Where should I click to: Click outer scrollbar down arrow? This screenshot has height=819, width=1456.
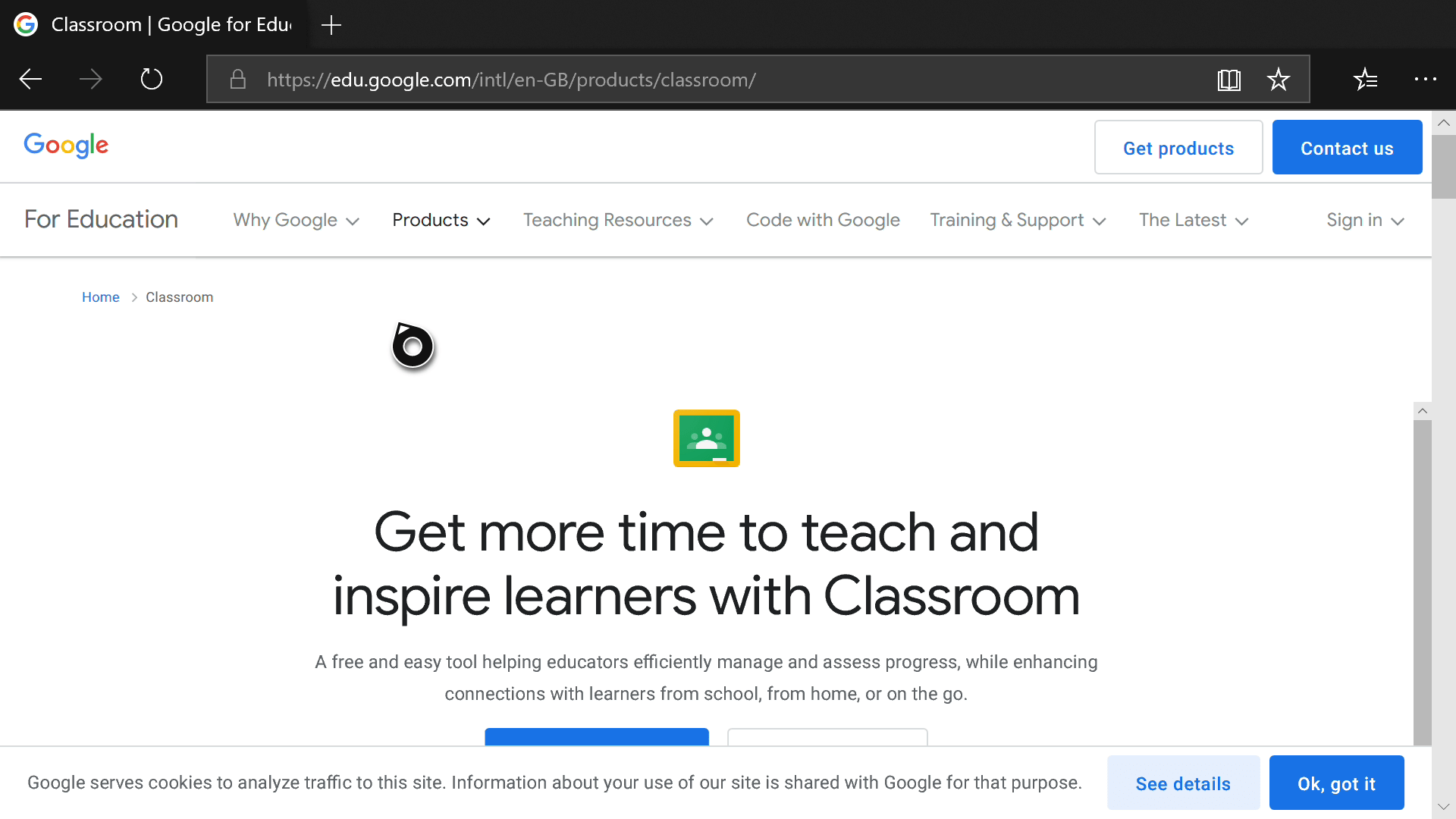click(x=1443, y=807)
